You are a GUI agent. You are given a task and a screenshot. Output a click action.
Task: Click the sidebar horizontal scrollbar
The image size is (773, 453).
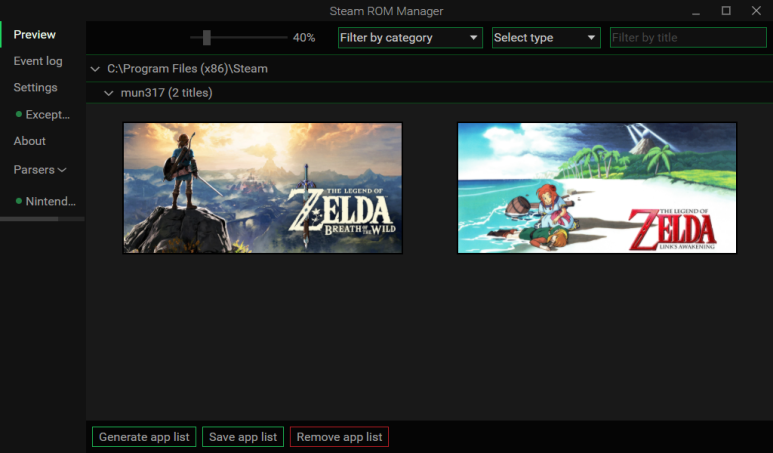point(29,219)
